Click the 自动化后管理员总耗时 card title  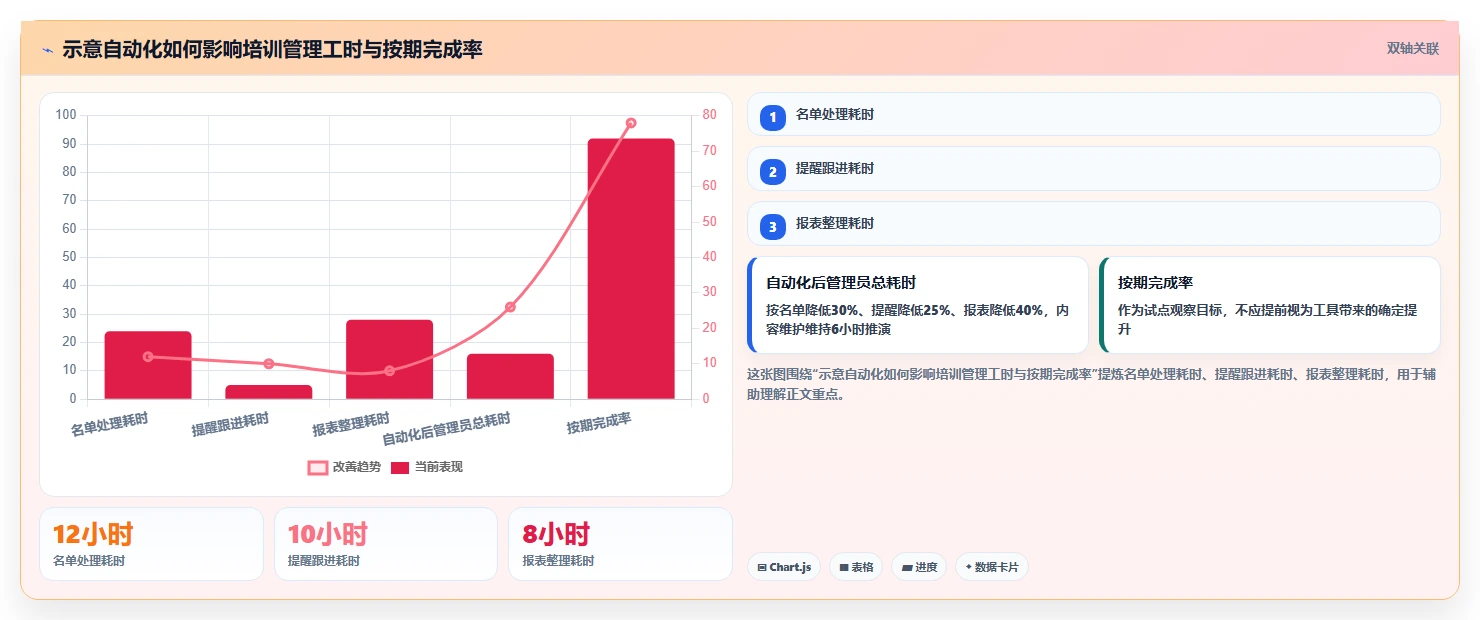[841, 283]
